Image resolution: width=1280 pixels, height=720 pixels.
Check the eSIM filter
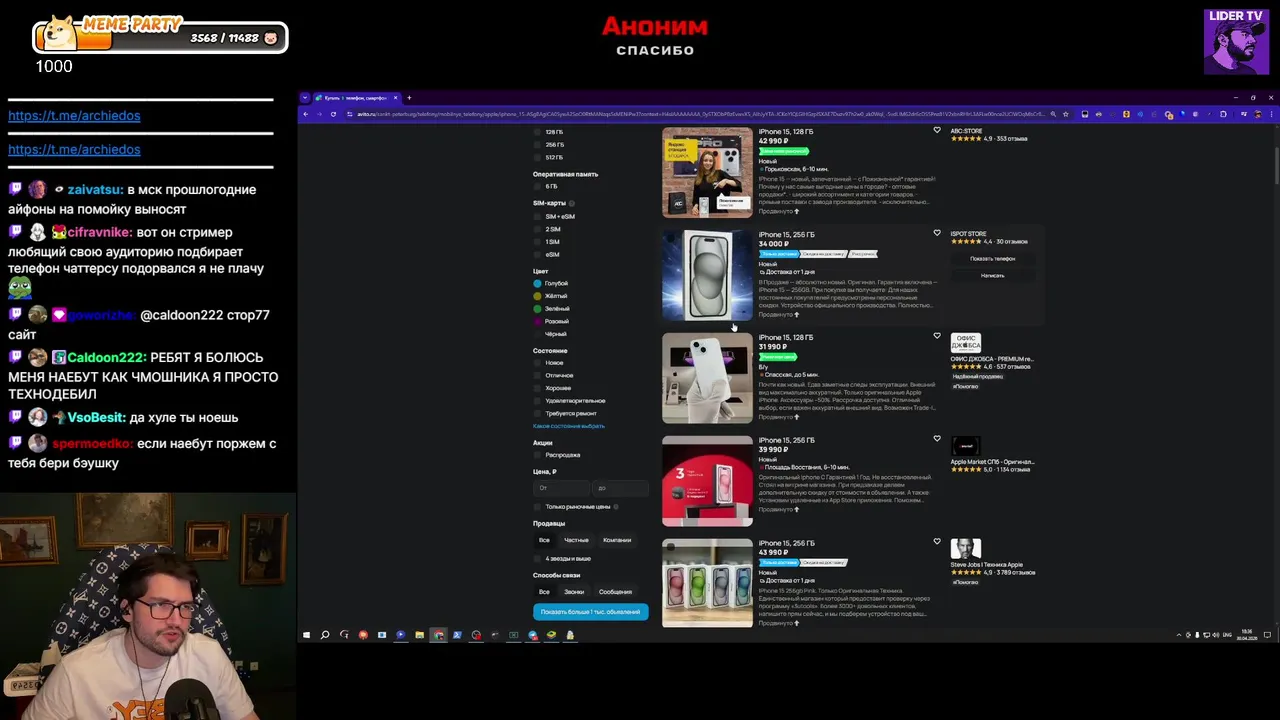pos(537,254)
